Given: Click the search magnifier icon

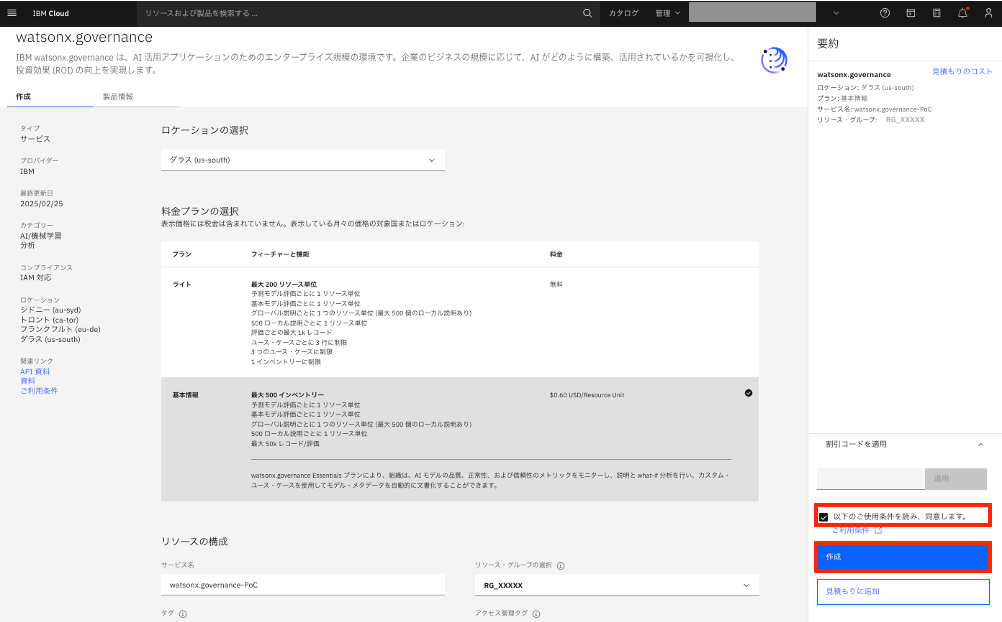Looking at the screenshot, I should [587, 13].
